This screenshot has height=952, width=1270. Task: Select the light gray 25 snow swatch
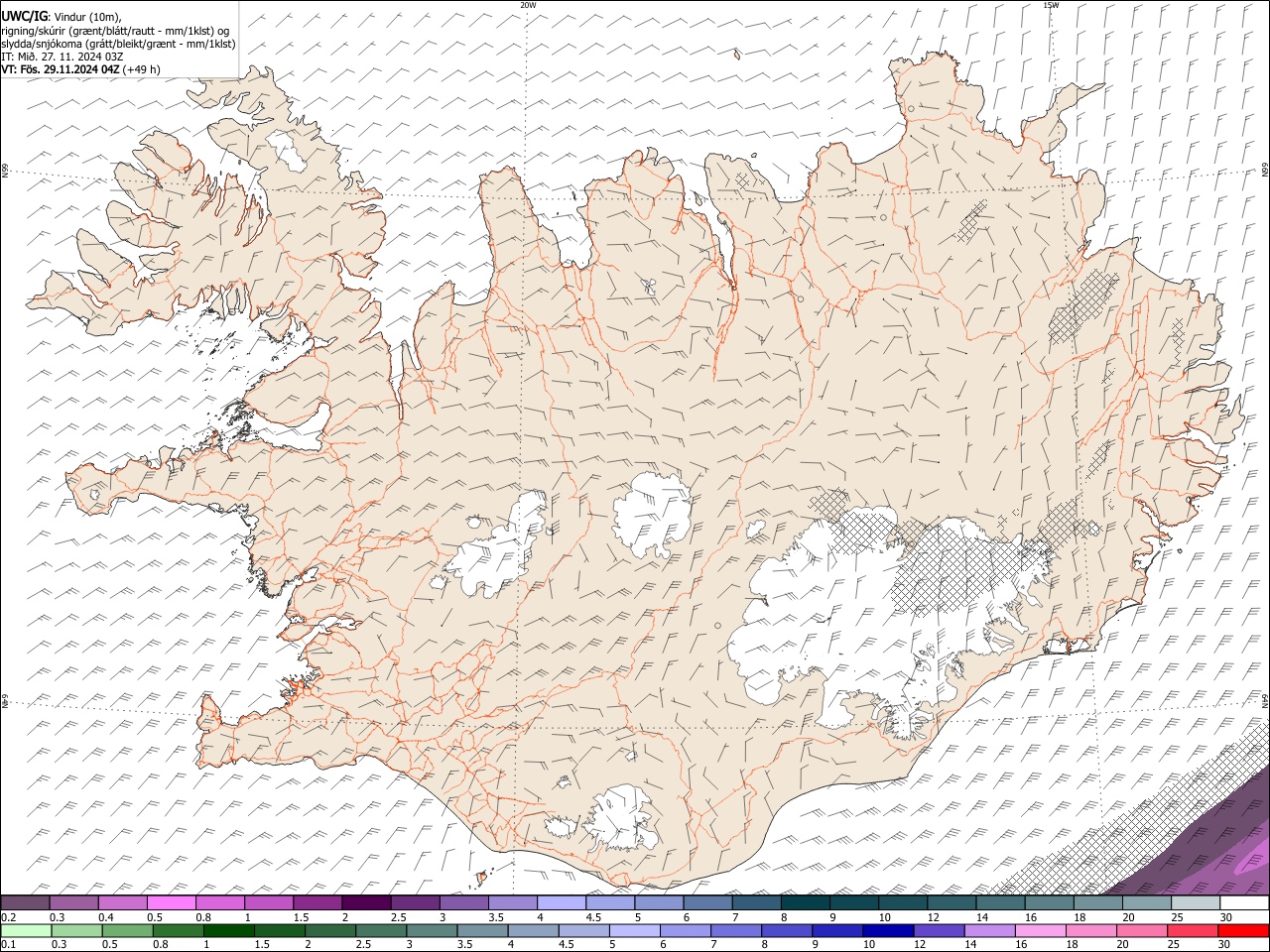1195,903
